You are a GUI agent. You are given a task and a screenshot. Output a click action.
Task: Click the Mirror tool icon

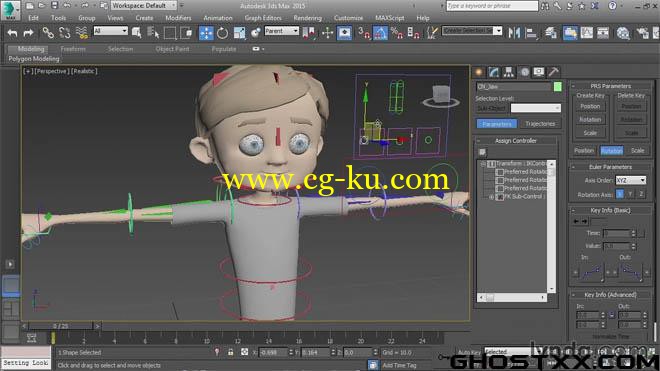tap(514, 33)
